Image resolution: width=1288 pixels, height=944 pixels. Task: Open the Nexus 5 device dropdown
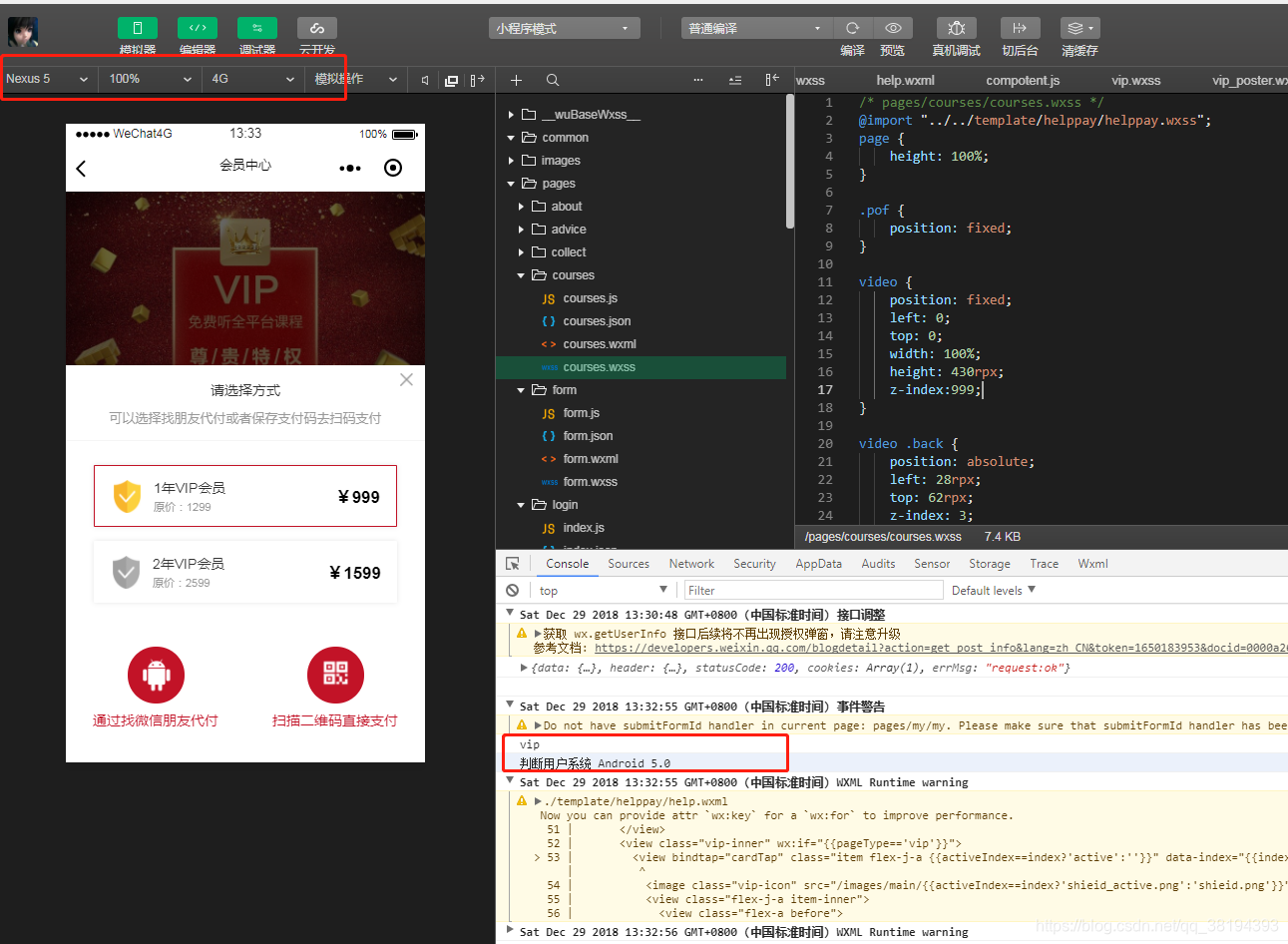pos(48,79)
